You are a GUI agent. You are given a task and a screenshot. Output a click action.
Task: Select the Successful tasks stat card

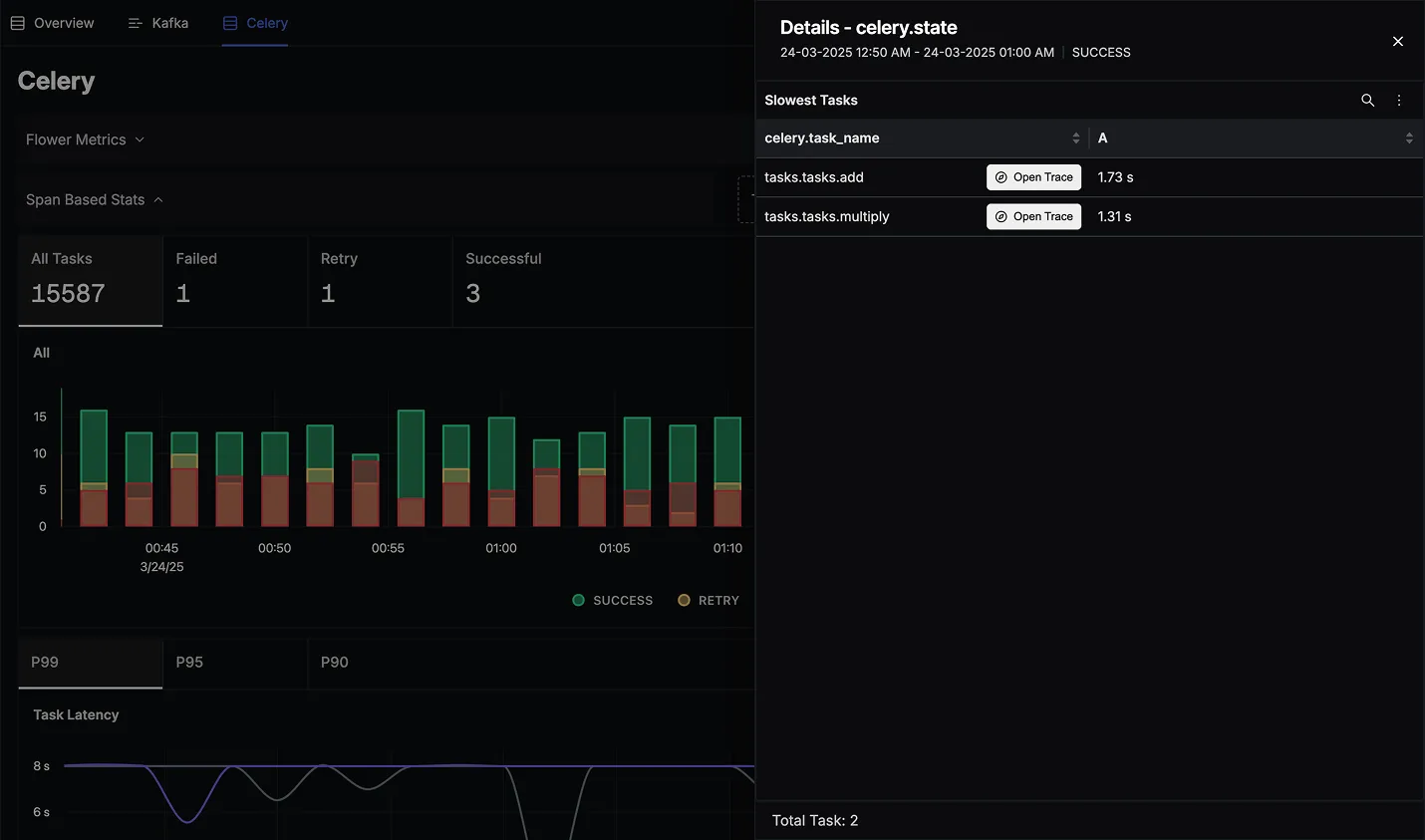coord(603,280)
